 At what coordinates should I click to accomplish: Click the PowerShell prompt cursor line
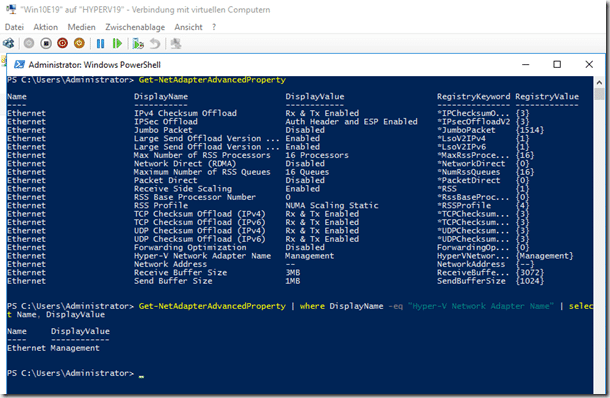pos(76,373)
